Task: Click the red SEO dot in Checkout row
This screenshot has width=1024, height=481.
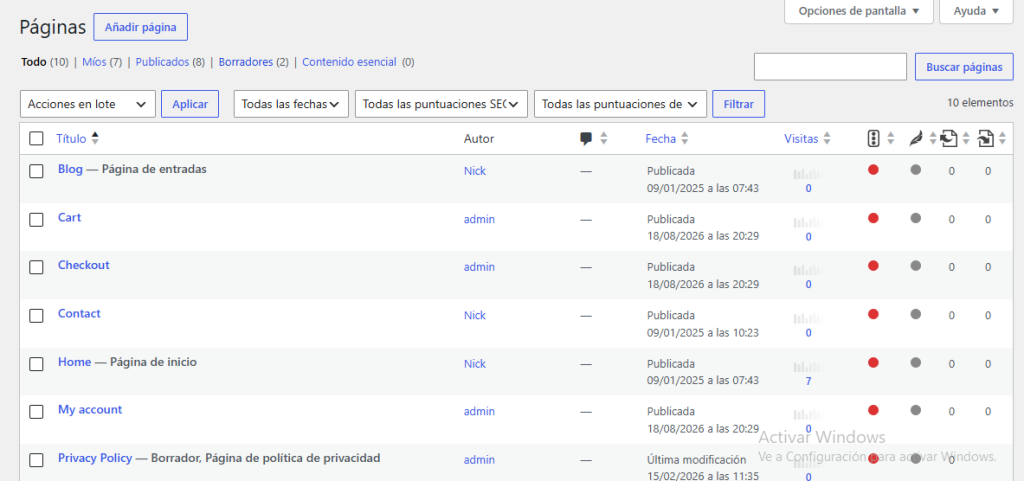Action: (x=873, y=266)
